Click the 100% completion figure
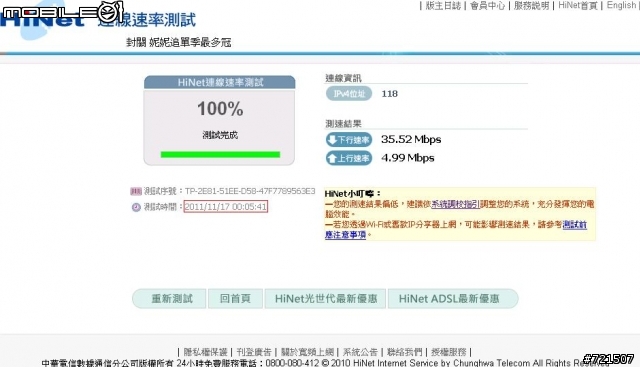The height and width of the screenshot is (367, 640). [220, 109]
